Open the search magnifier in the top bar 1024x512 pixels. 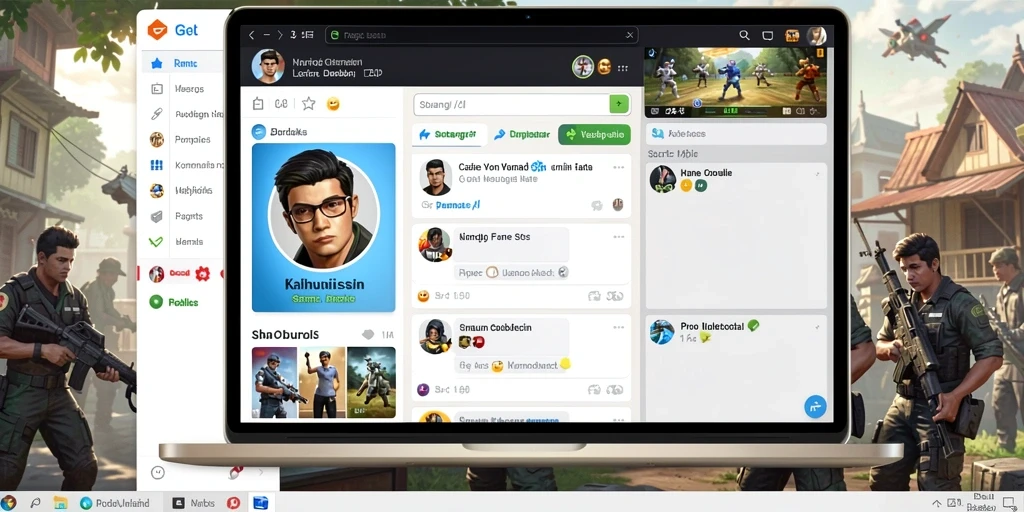744,35
